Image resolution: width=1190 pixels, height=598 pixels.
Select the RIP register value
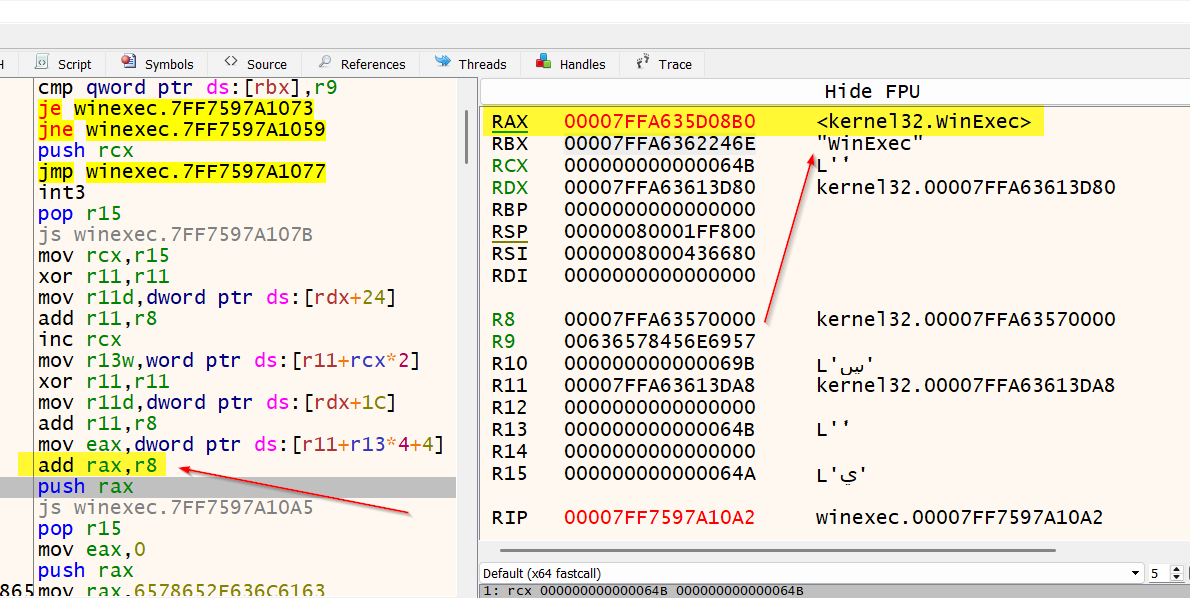[x=659, y=518]
